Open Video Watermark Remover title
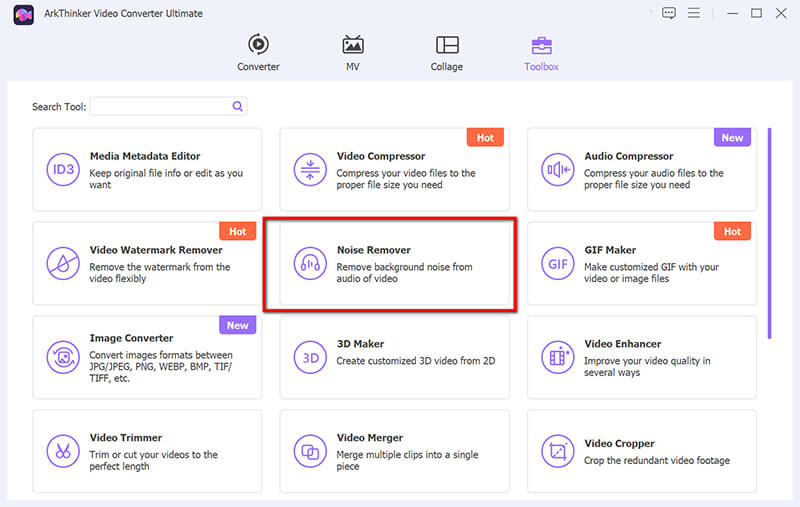The image size is (800, 507). click(x=156, y=250)
